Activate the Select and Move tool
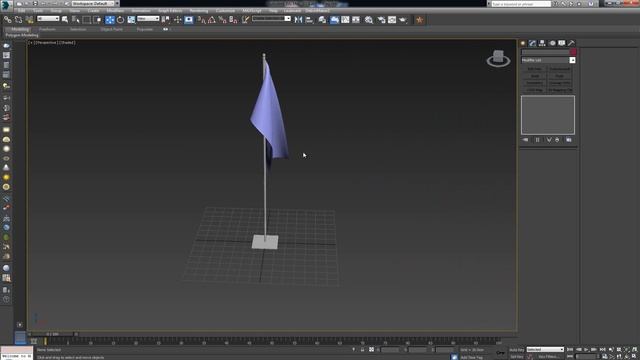 110,20
